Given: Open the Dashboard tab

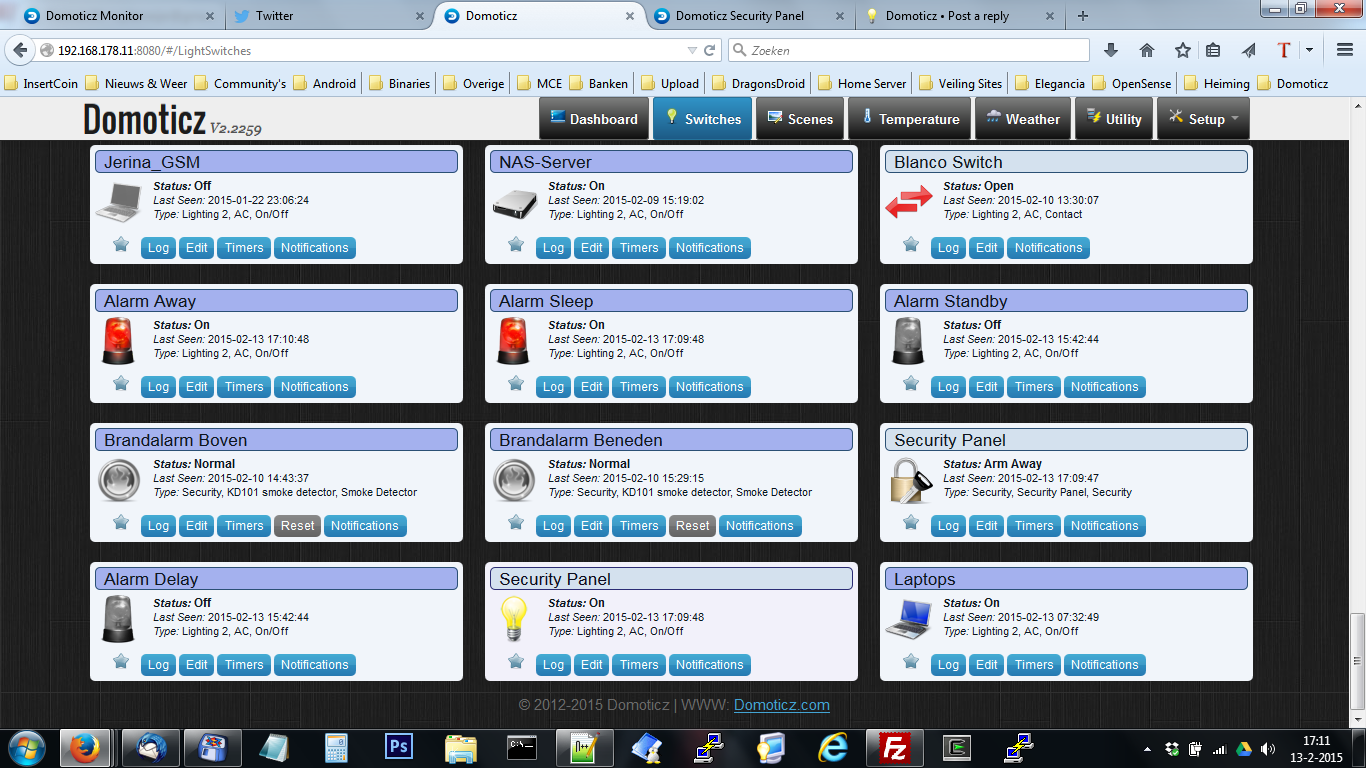Looking at the screenshot, I should tap(594, 119).
